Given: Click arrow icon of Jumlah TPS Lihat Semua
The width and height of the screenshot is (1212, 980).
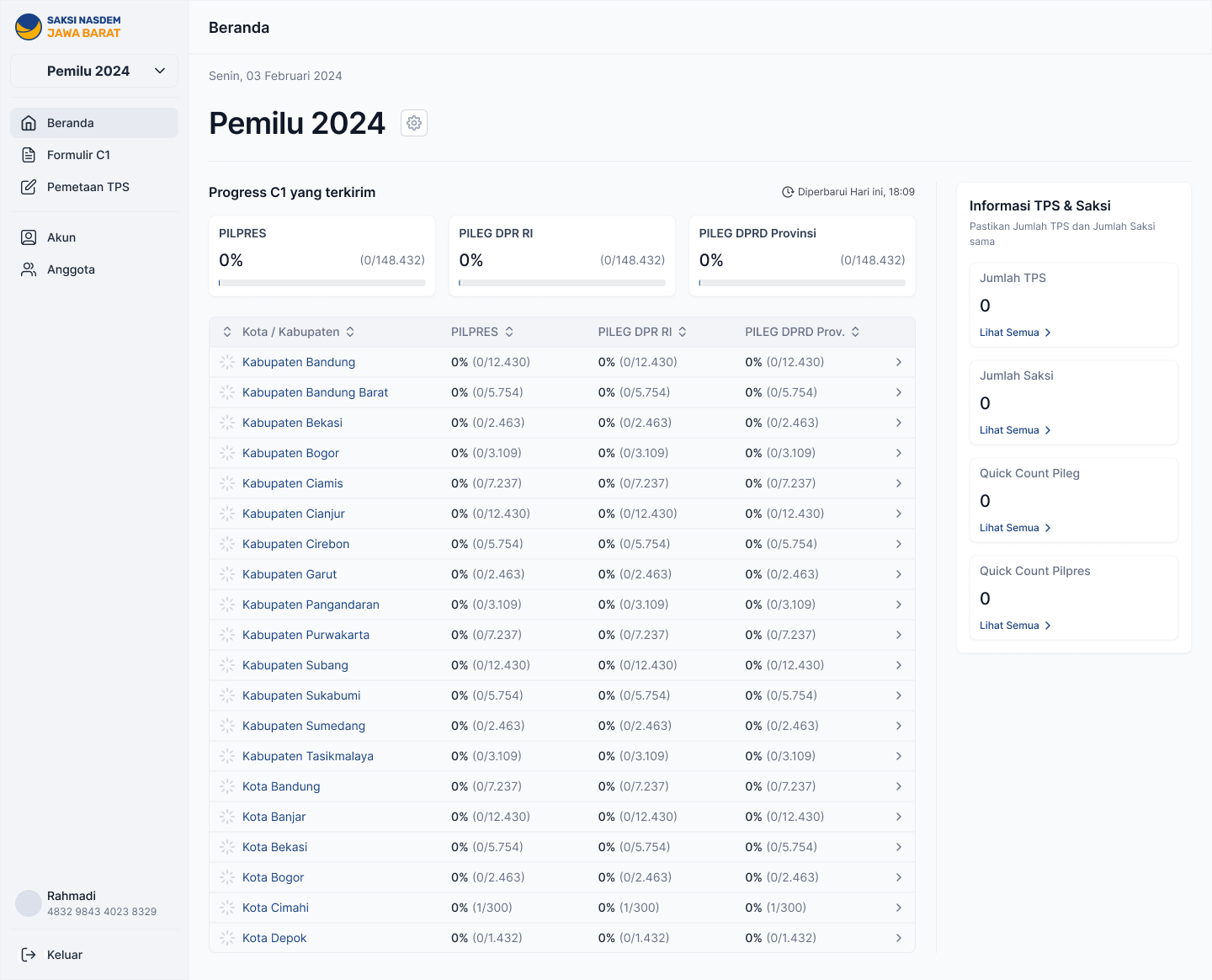Looking at the screenshot, I should pyautogui.click(x=1048, y=333).
